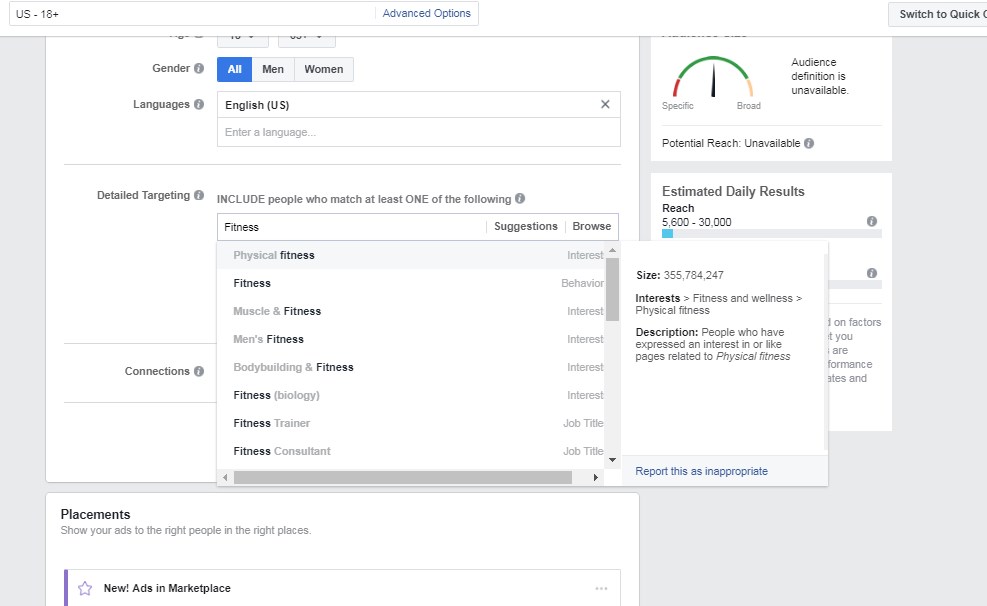The height and width of the screenshot is (606, 987).
Task: Click the Detailed Targeting info icon
Action: [x=199, y=196]
